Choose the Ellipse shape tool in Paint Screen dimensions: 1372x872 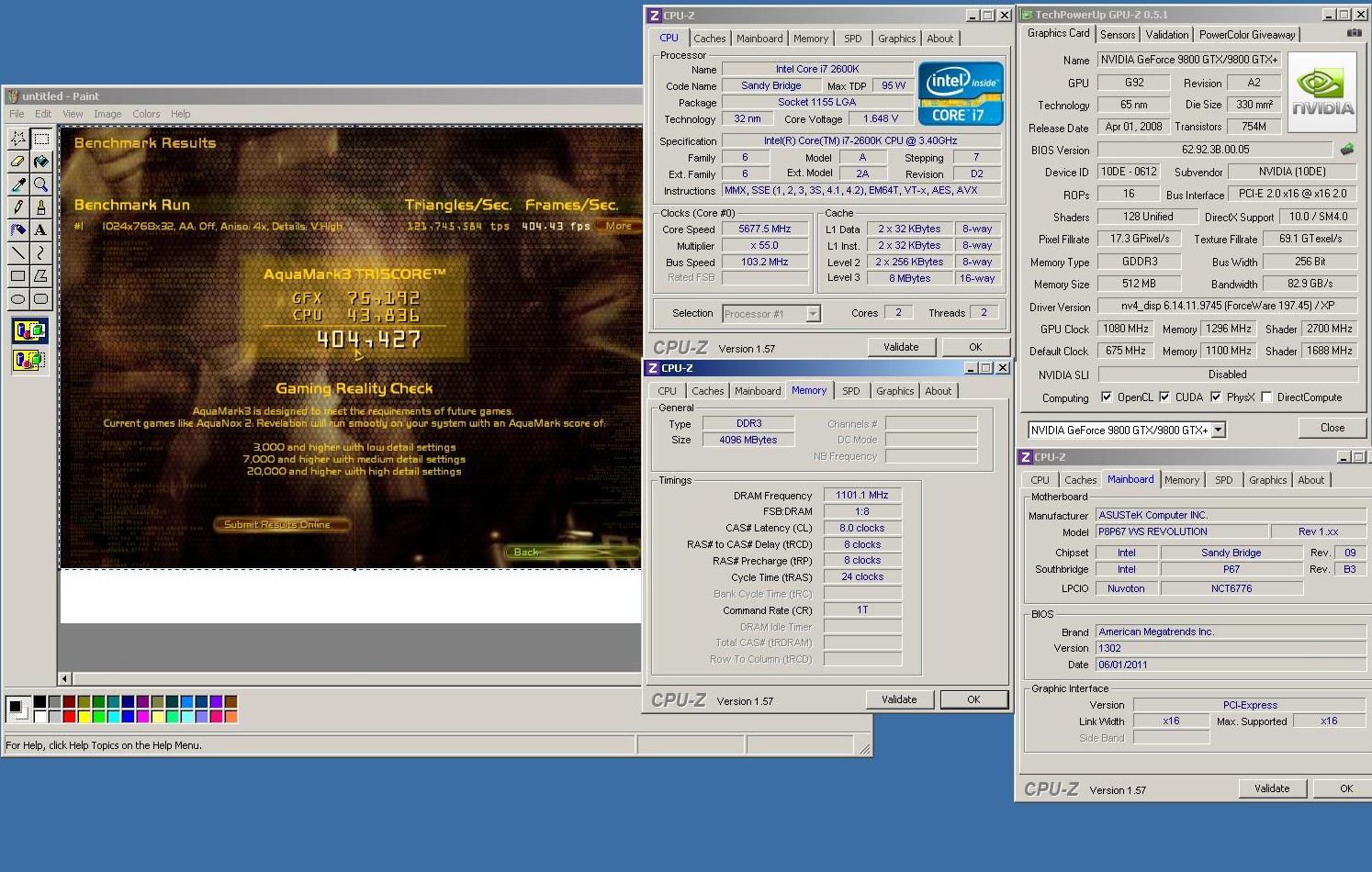[18, 298]
